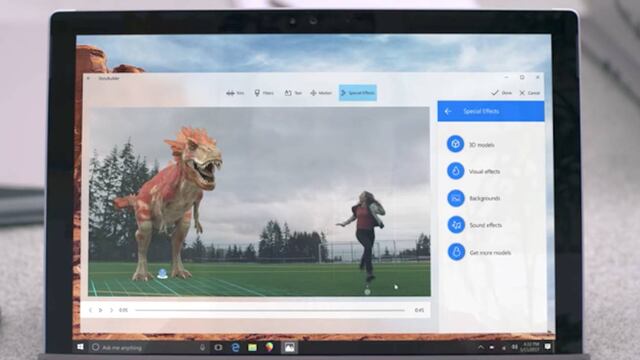Open the Action Center notifications icon
The height and width of the screenshot is (360, 640).
(548, 347)
